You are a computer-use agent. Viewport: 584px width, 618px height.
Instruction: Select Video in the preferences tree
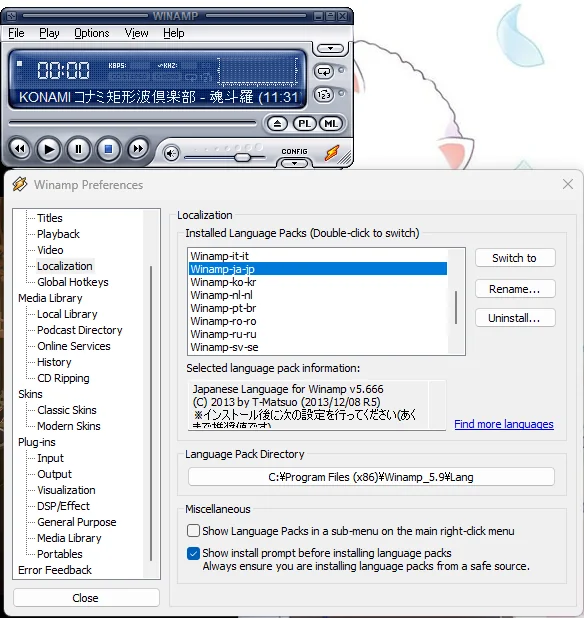coord(50,250)
